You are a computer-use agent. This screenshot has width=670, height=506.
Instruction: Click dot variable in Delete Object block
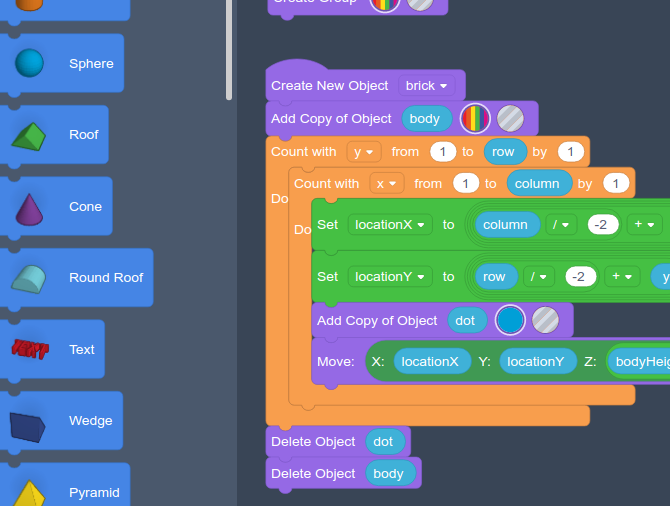point(385,441)
